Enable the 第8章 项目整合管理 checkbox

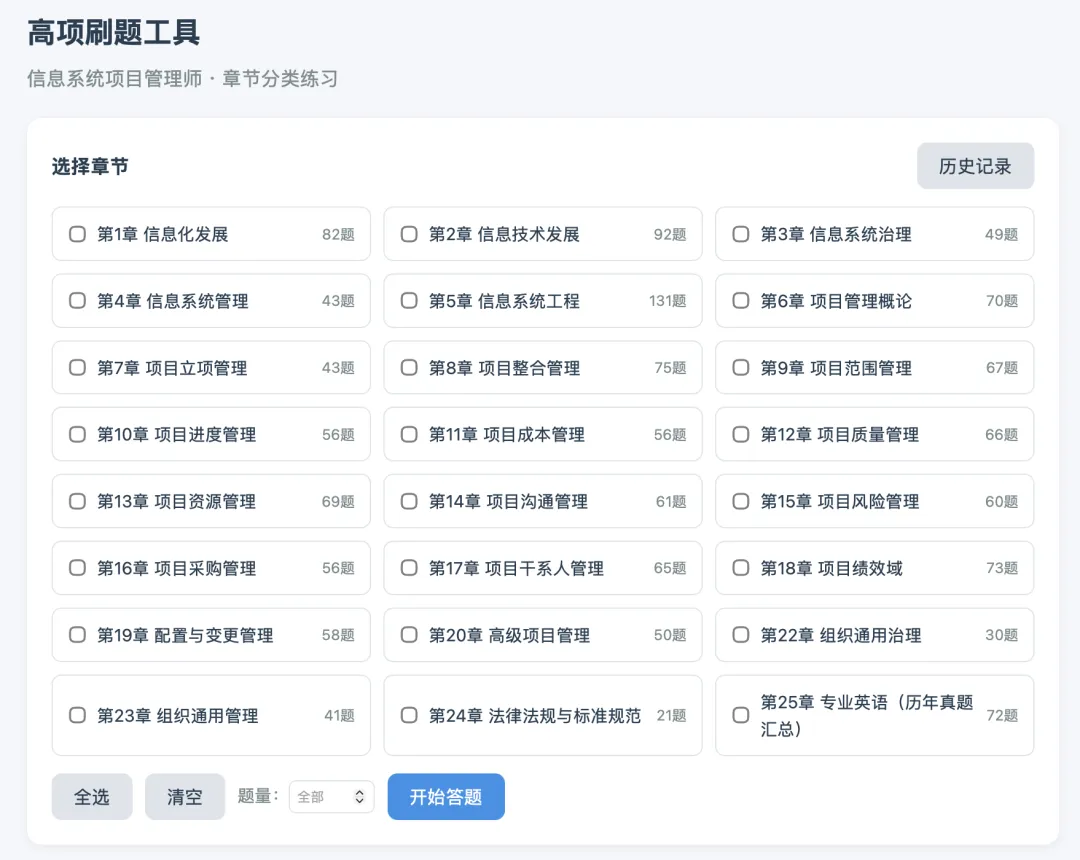point(409,368)
